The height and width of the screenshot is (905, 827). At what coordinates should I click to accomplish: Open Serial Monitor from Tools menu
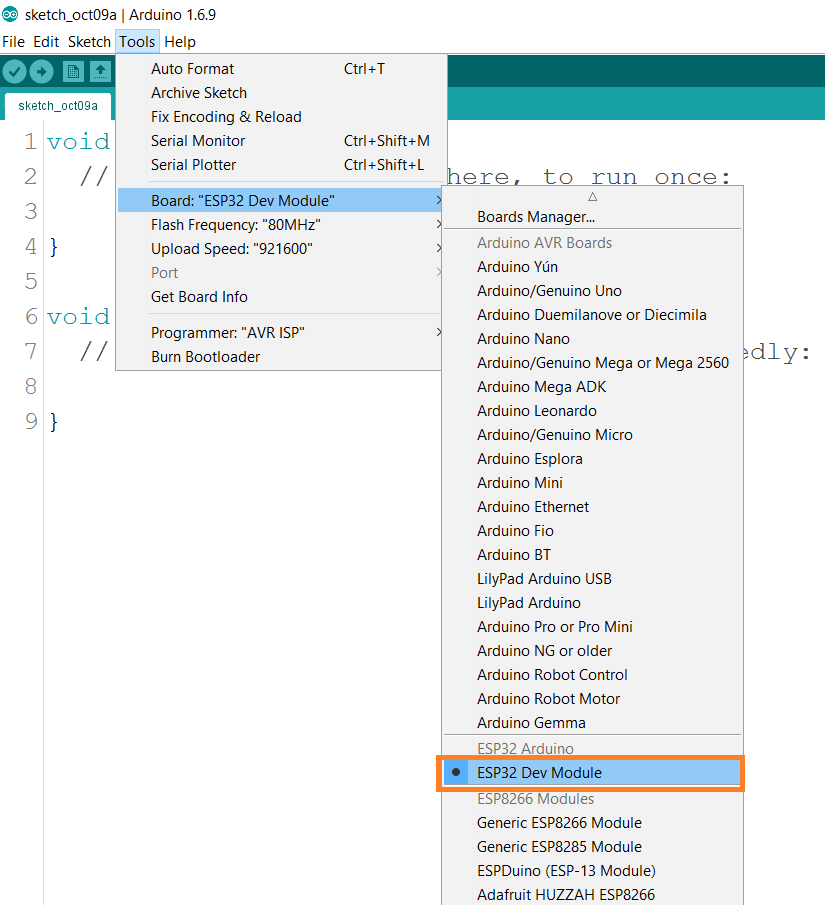tap(280, 141)
